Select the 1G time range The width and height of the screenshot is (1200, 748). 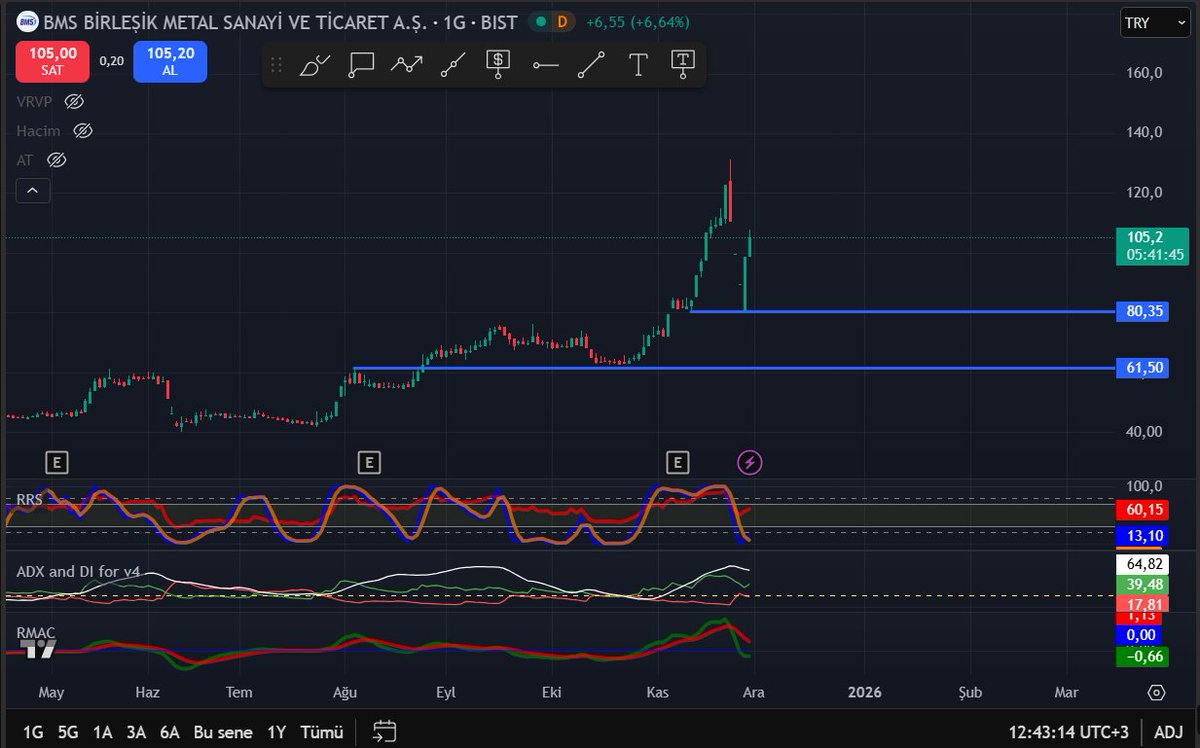(x=33, y=731)
